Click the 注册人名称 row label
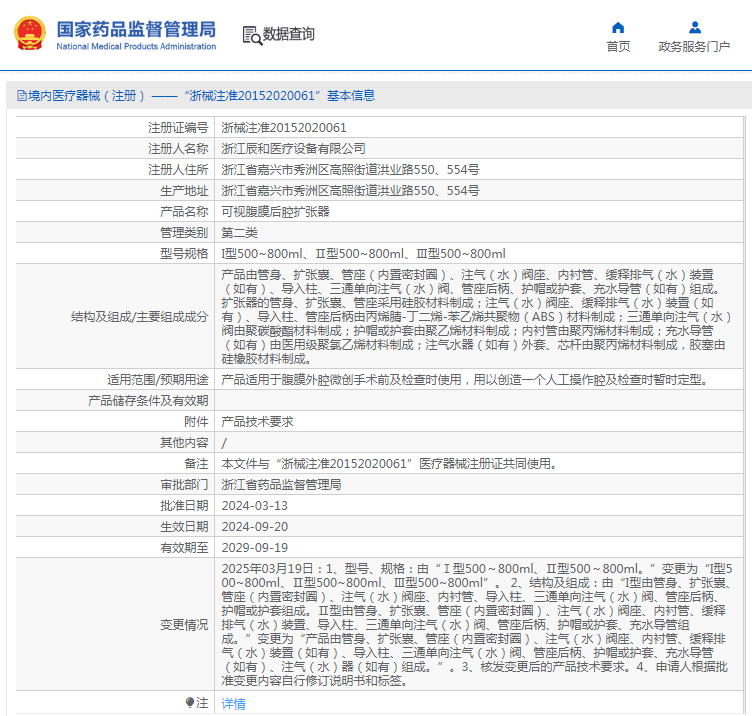 [x=178, y=149]
